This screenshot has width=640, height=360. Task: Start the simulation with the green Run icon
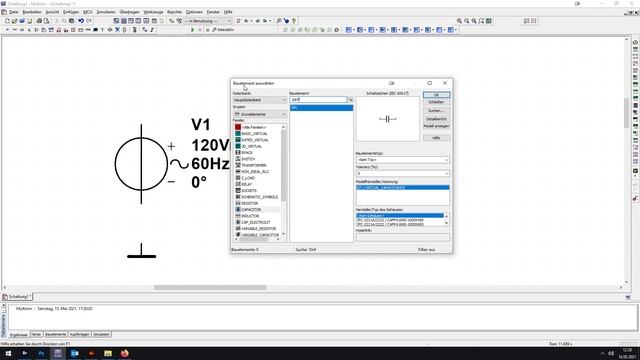193,30
